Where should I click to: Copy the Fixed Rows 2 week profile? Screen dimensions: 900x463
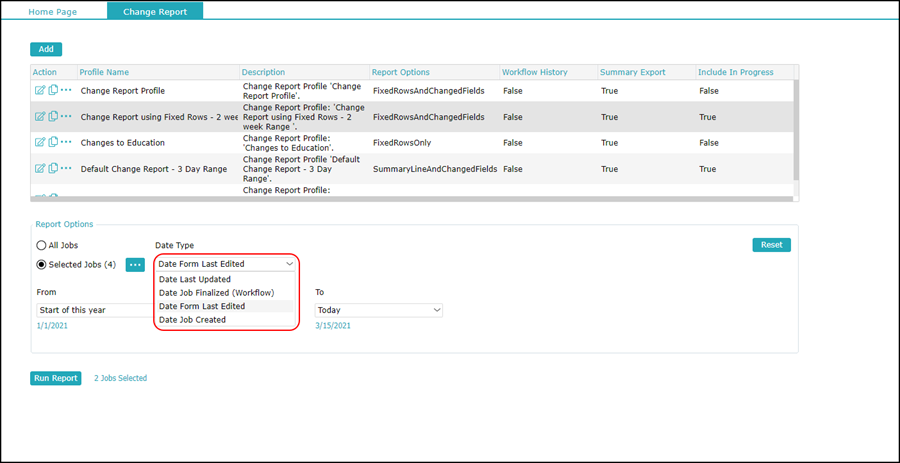[x=53, y=116]
